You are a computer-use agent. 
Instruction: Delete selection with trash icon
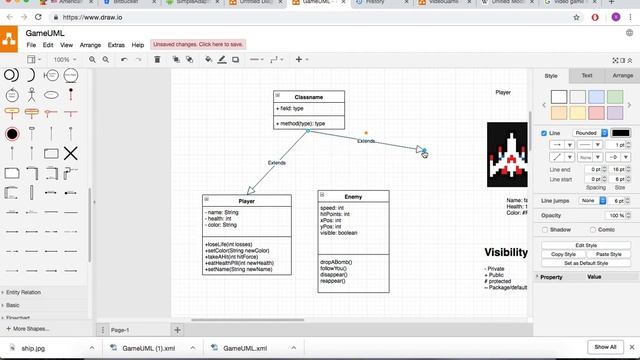point(157,60)
